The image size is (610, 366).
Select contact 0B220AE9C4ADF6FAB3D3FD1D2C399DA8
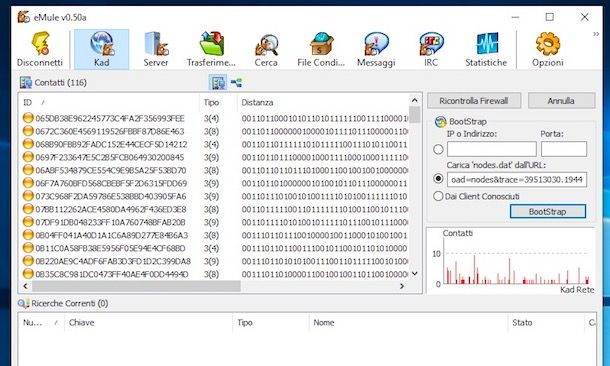point(215,261)
